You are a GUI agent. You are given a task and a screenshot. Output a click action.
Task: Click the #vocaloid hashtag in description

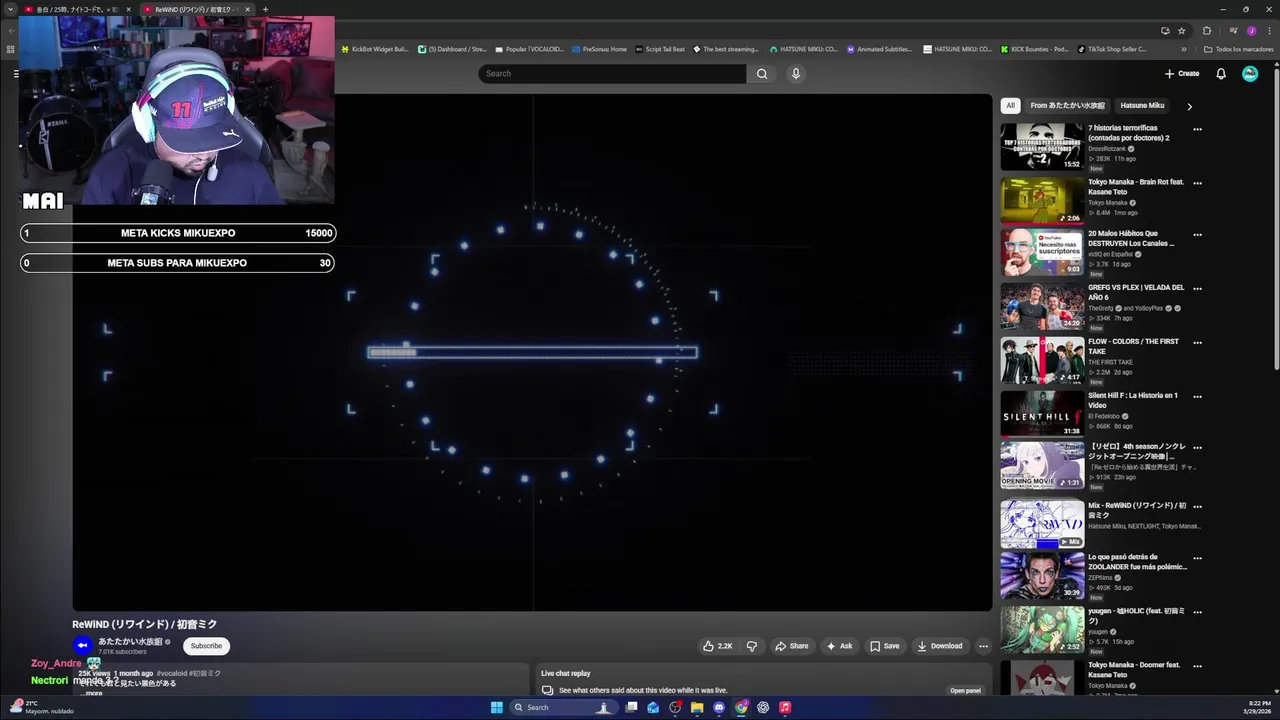pyautogui.click(x=172, y=673)
